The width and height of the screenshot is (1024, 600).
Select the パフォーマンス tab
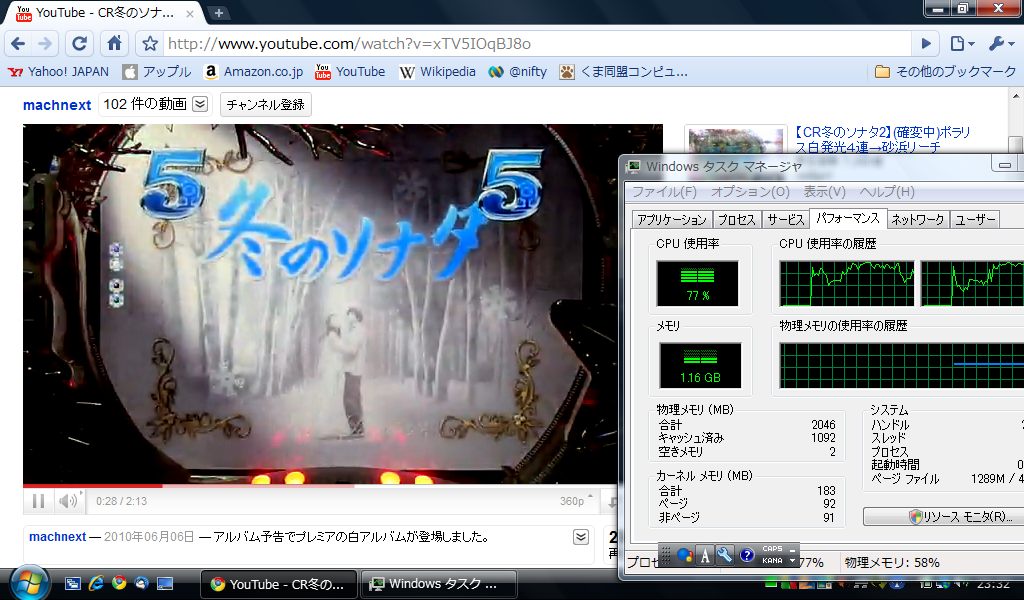click(x=848, y=218)
